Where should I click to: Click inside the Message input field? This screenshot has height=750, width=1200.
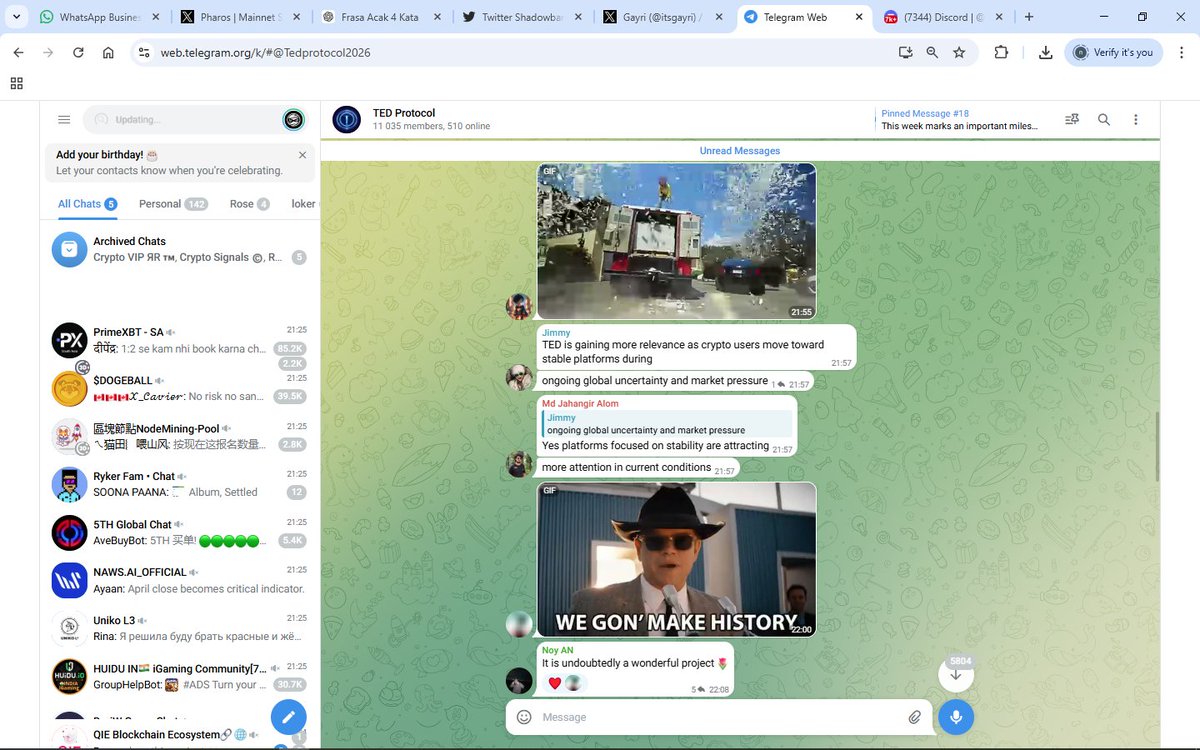pos(700,717)
